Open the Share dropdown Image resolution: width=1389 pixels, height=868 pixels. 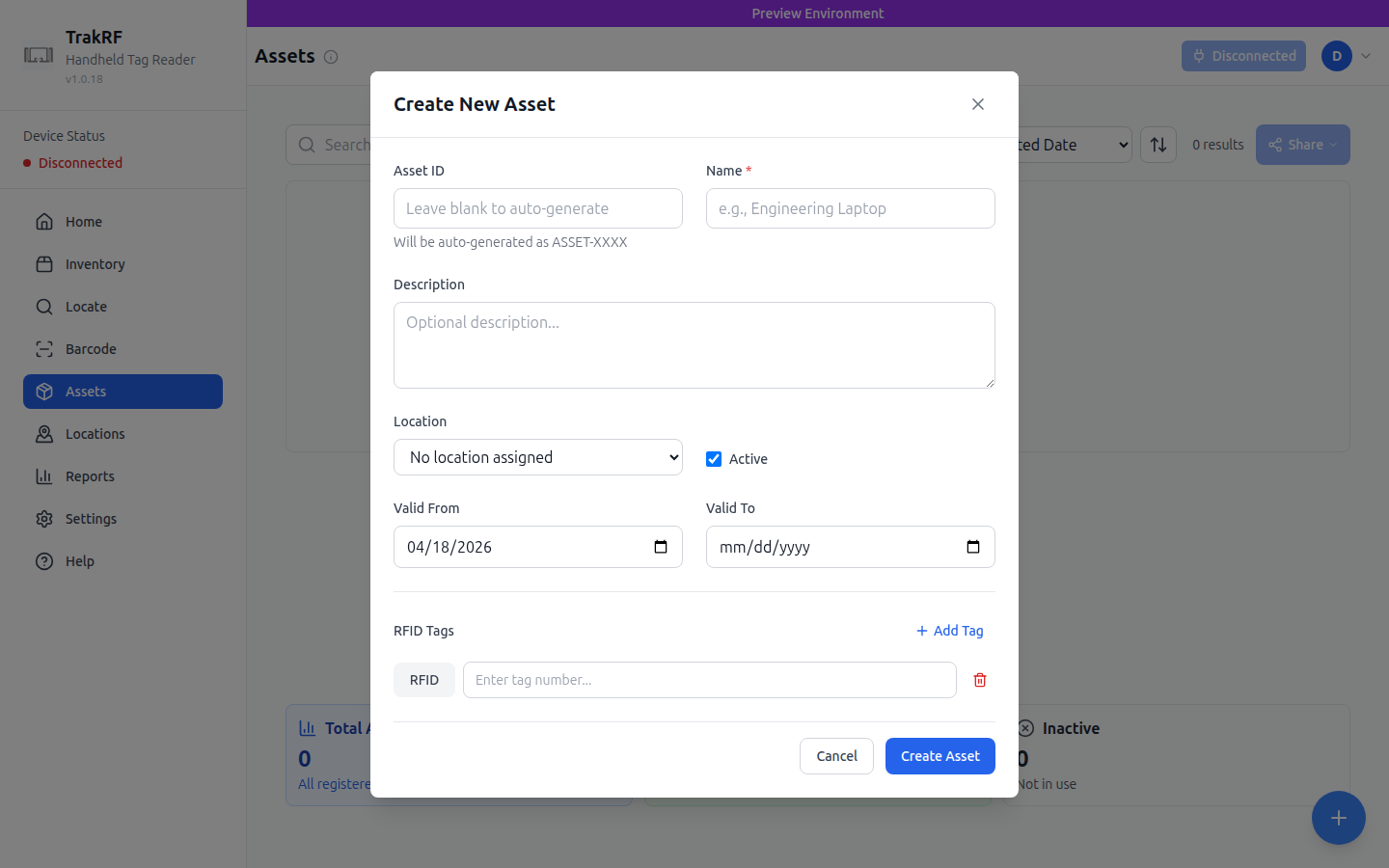(x=1302, y=144)
